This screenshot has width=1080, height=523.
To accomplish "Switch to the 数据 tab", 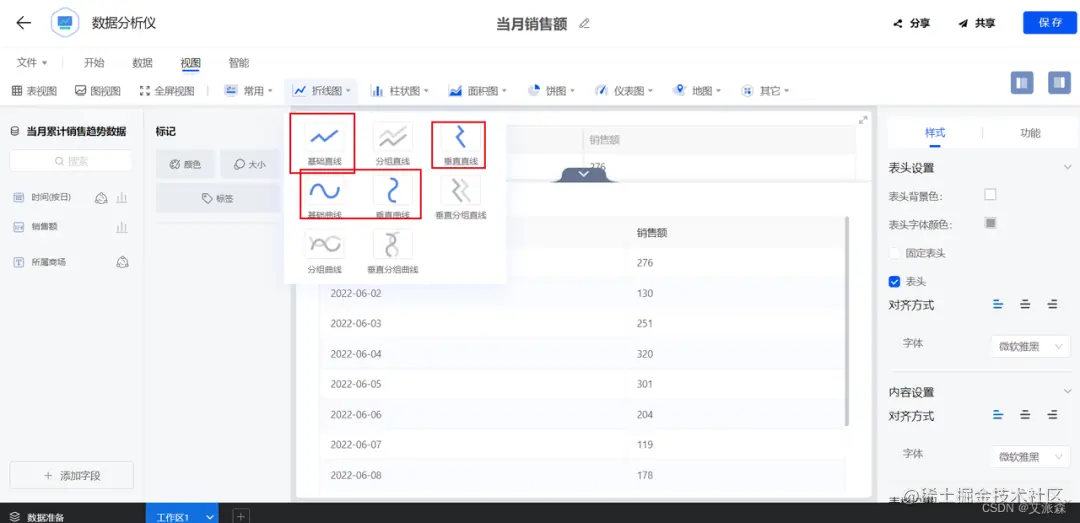I will point(143,63).
